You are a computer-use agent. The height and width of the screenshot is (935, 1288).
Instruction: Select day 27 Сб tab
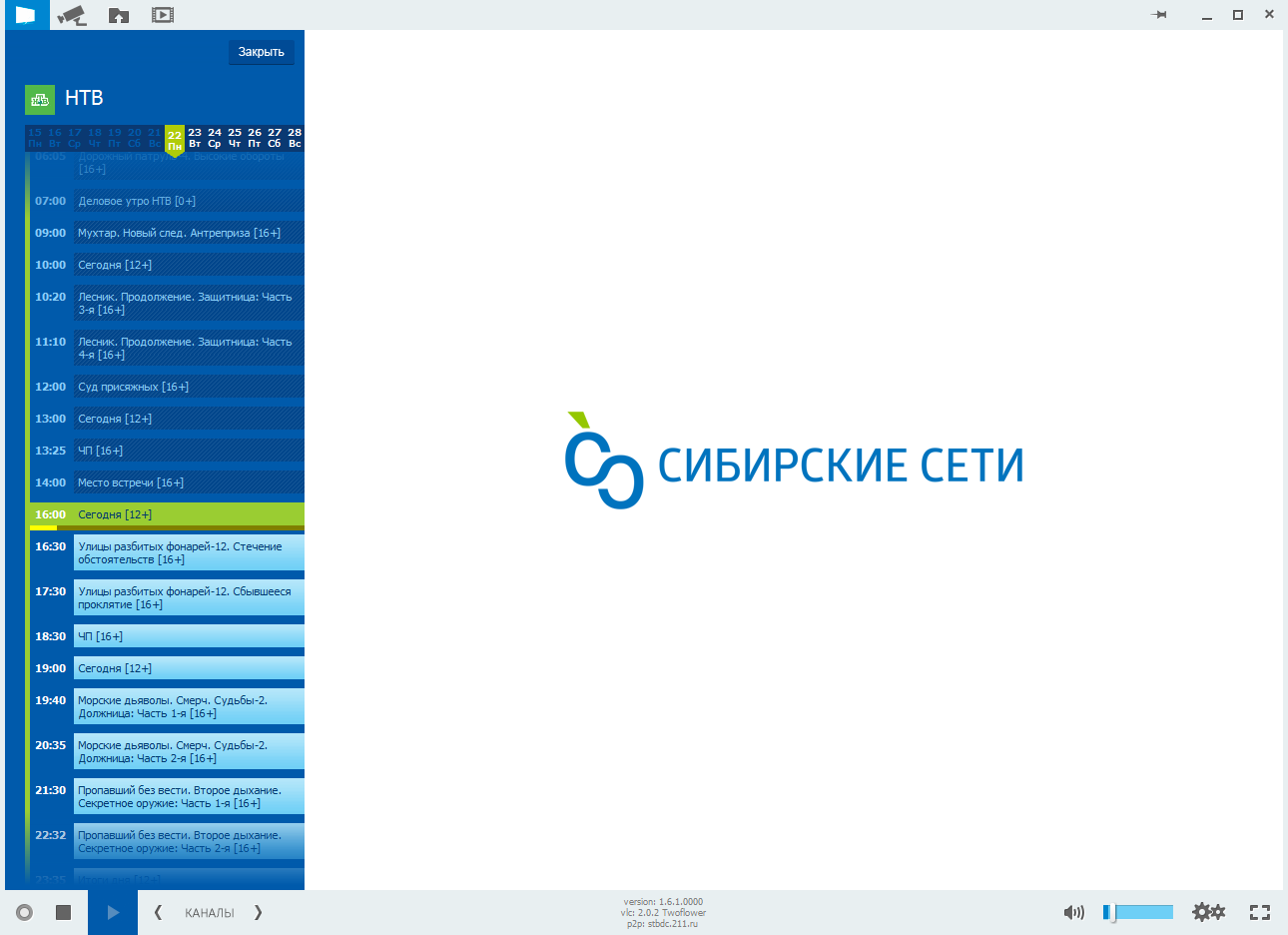click(275, 138)
